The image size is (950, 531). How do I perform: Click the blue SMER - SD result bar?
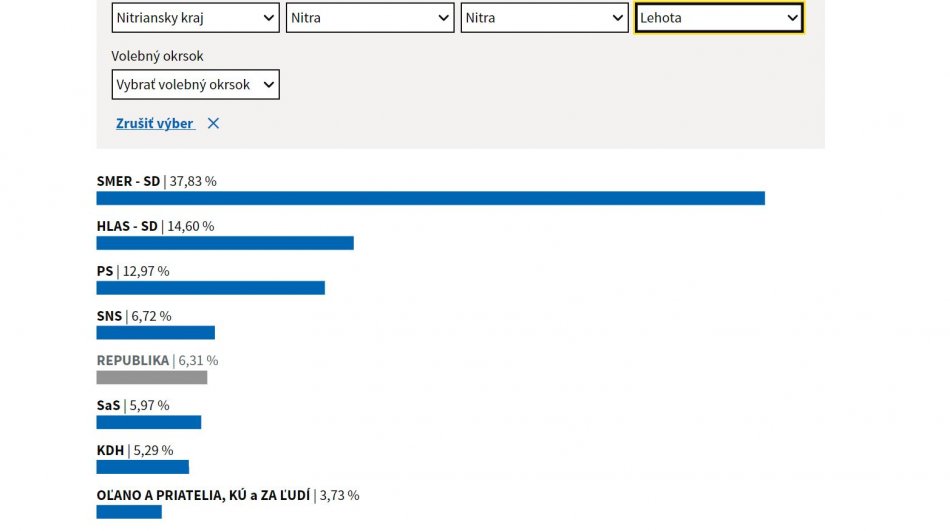(430, 198)
